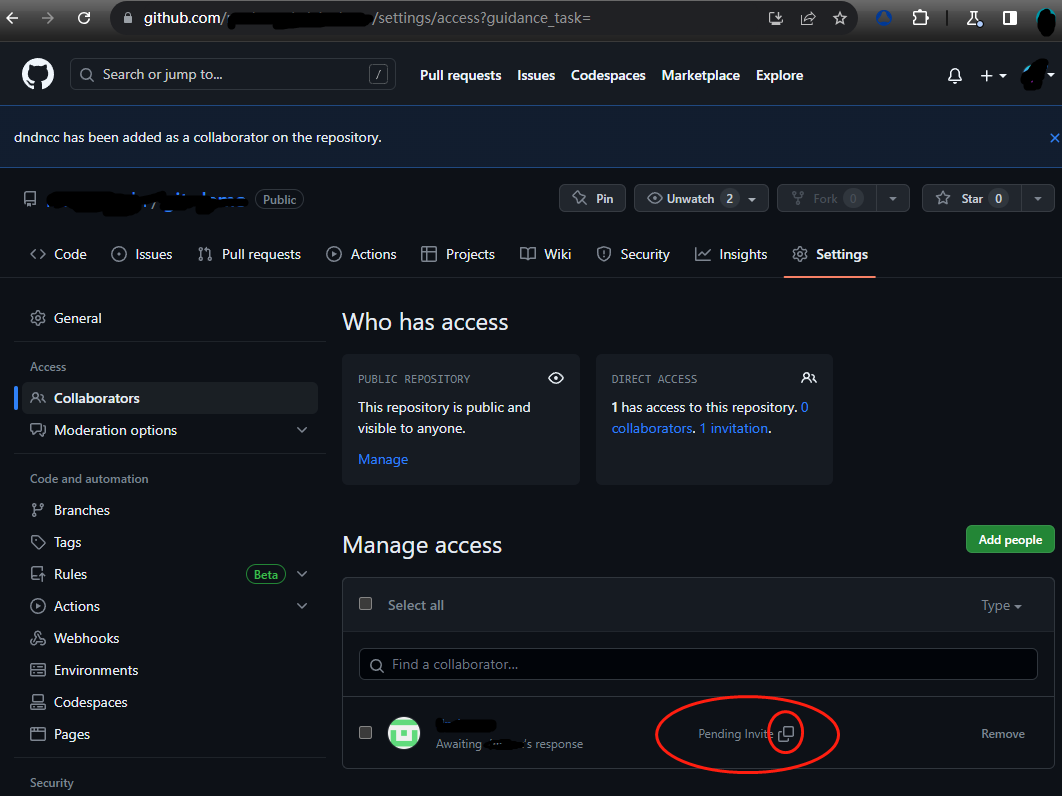Click the browser address bar URL
The image size is (1062, 796).
[366, 18]
